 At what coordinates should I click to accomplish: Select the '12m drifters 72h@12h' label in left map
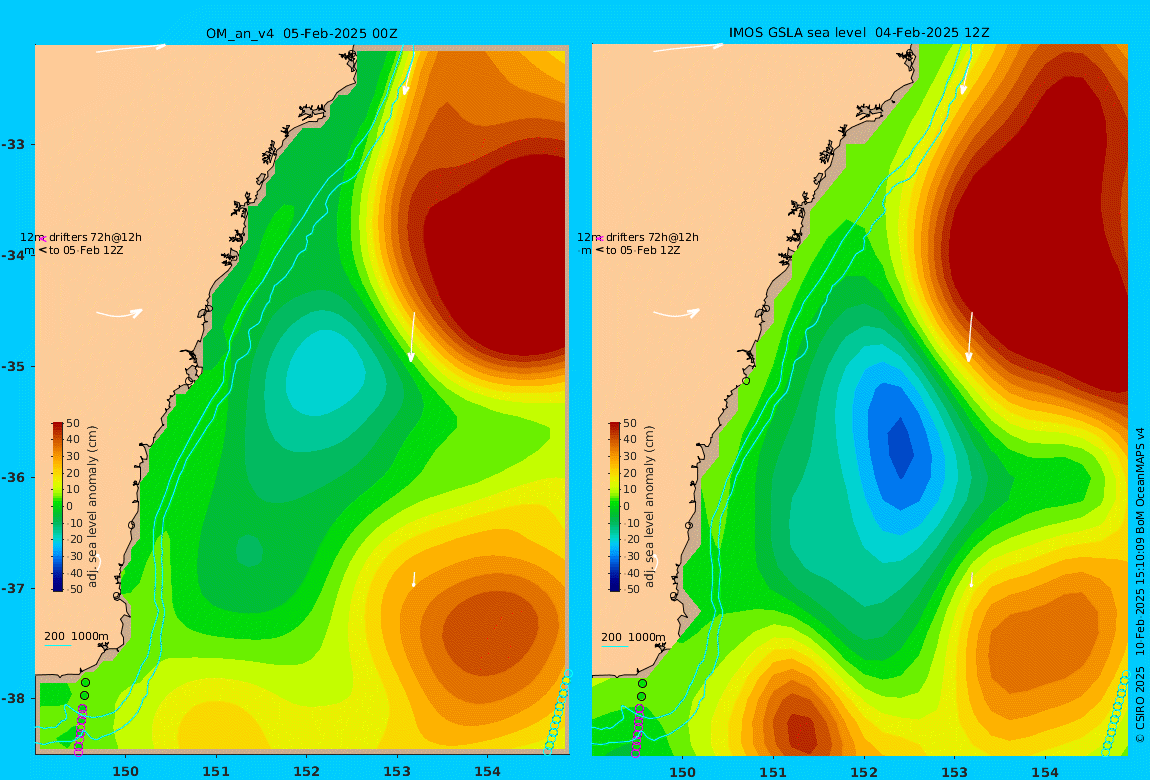pyautogui.click(x=81, y=238)
